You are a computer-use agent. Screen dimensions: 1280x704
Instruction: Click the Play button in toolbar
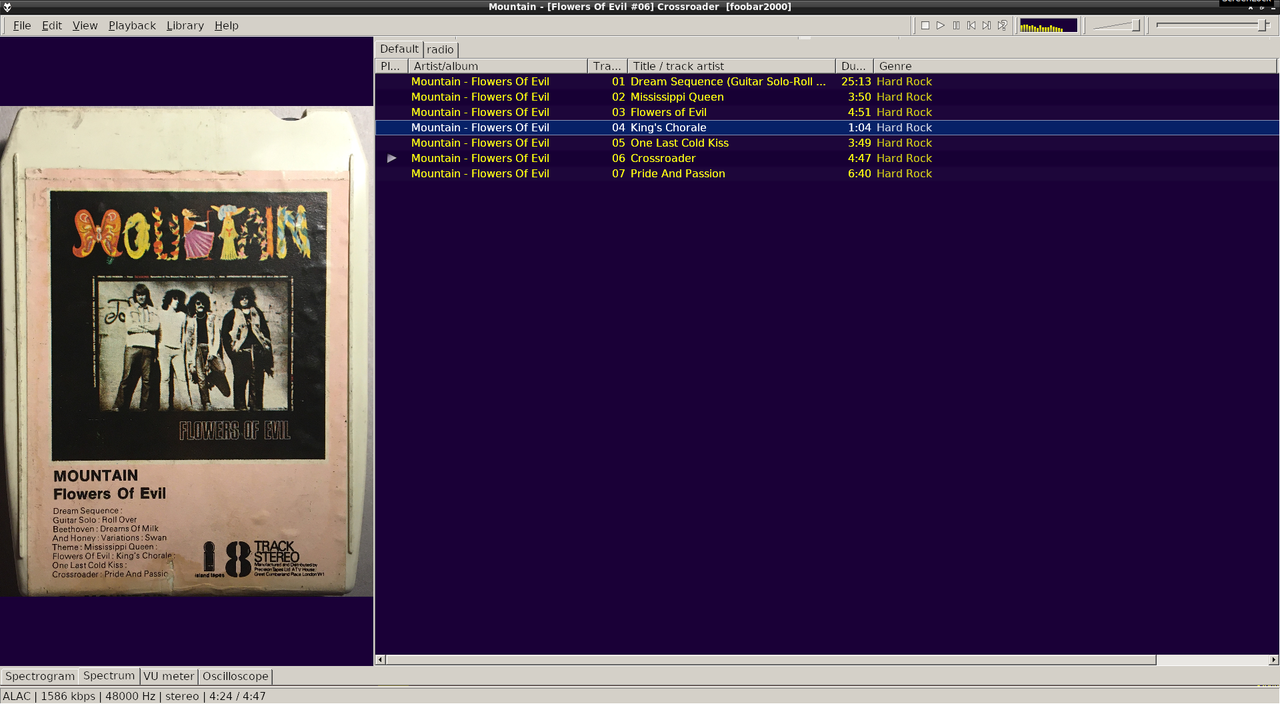(x=940, y=25)
